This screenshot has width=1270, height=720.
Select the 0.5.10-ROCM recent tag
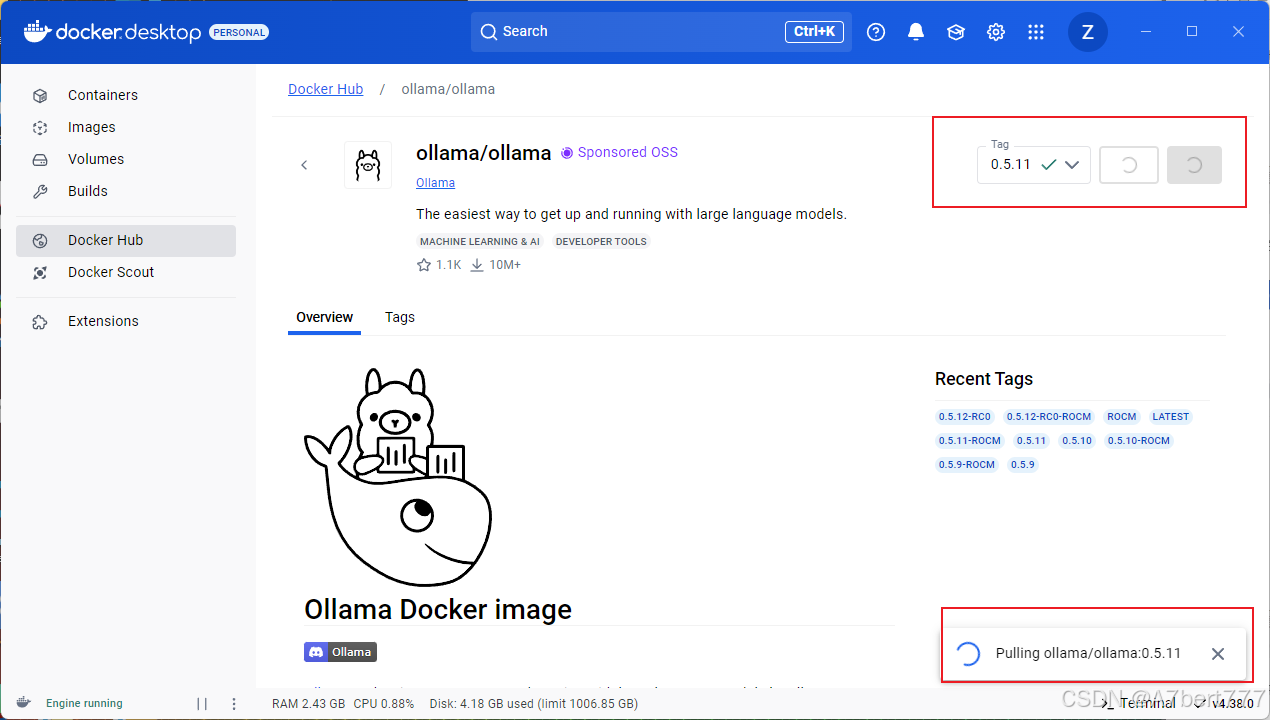1139,441
